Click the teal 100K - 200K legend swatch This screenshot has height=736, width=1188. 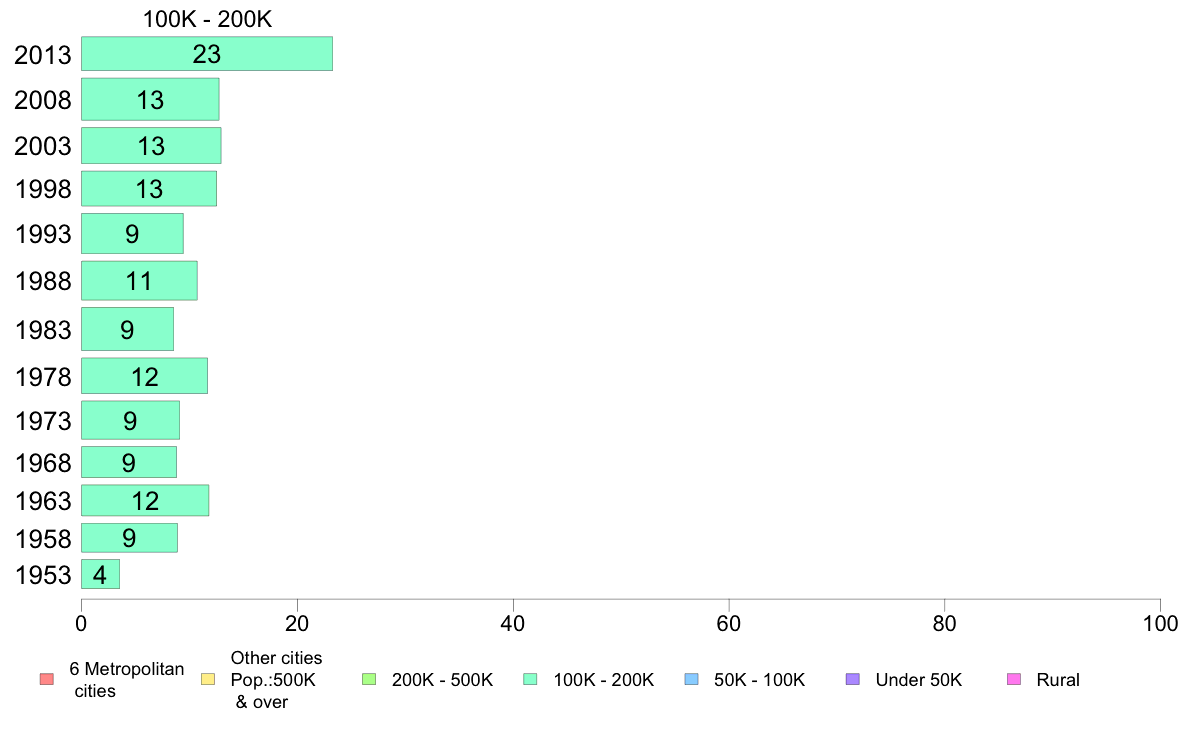(530, 679)
